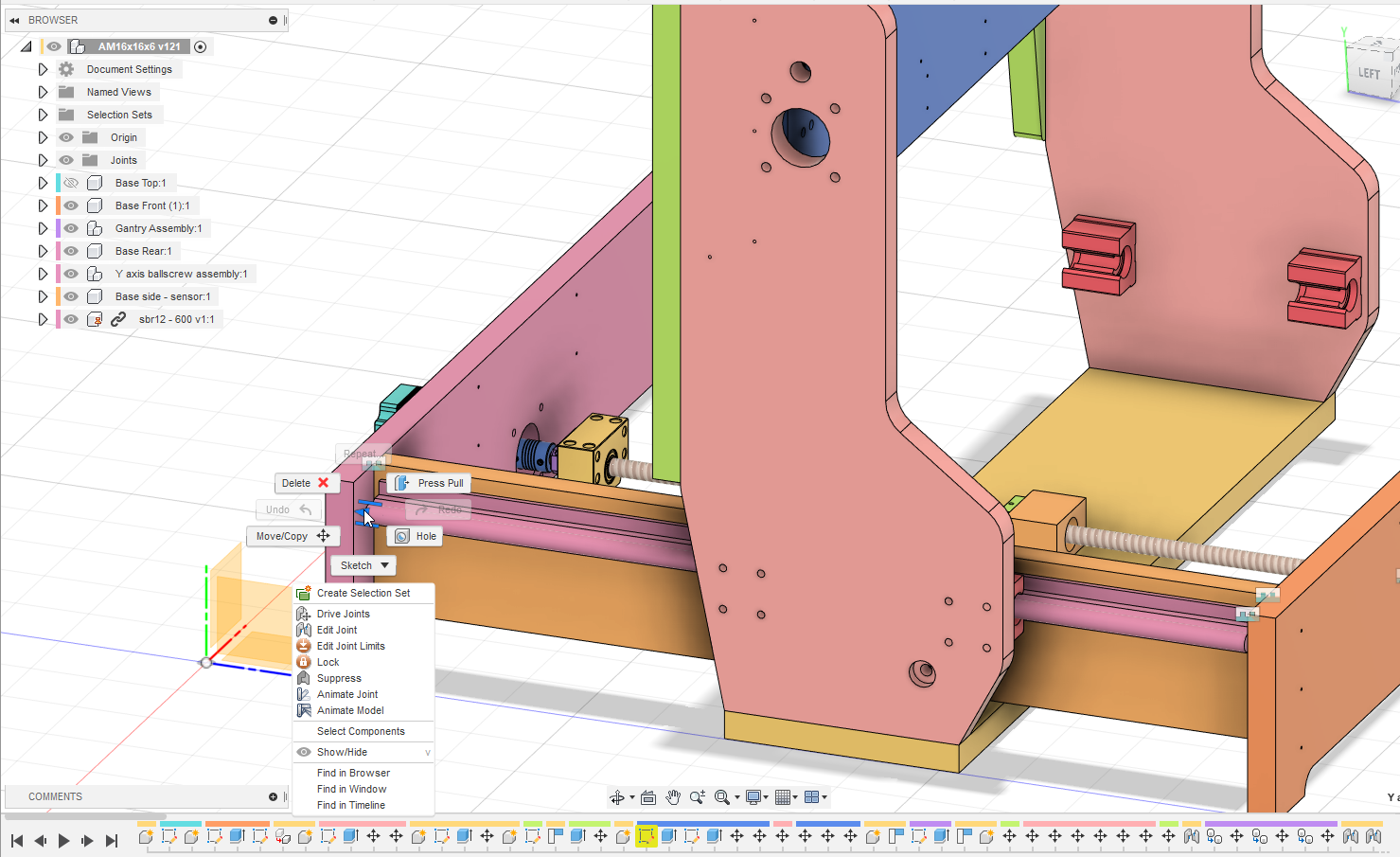
Task: Expand the Base Rear:1 tree node
Action: [x=43, y=251]
